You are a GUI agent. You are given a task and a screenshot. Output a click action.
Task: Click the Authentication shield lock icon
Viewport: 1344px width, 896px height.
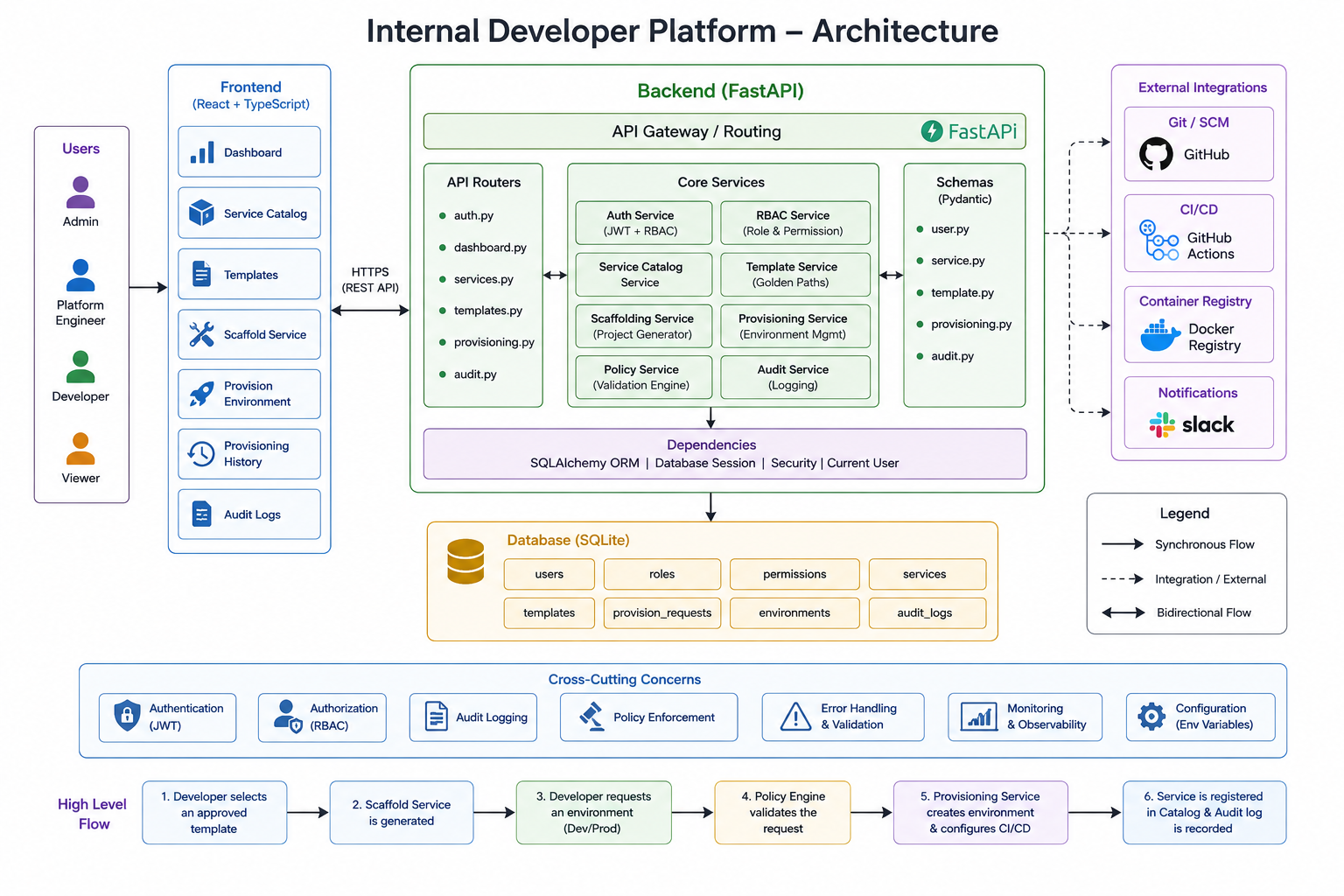(x=127, y=716)
